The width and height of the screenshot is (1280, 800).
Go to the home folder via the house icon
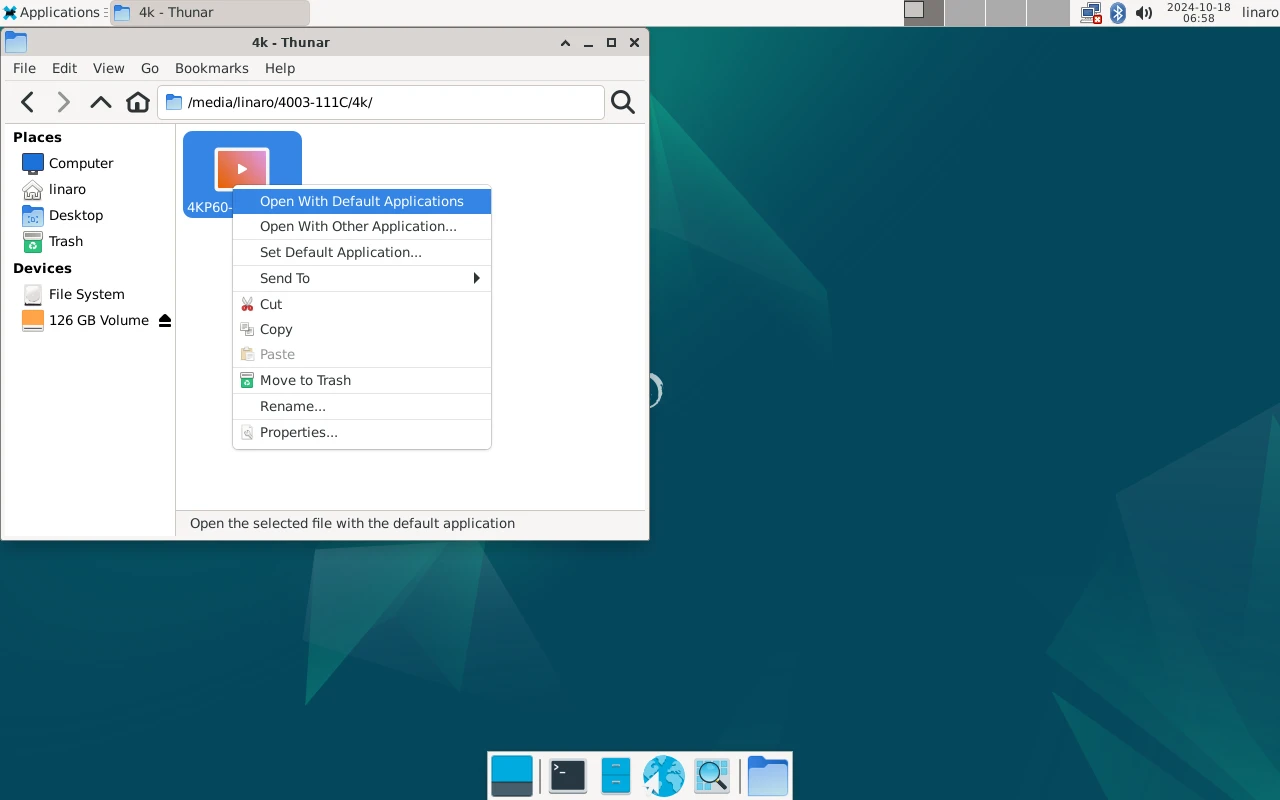(x=138, y=102)
